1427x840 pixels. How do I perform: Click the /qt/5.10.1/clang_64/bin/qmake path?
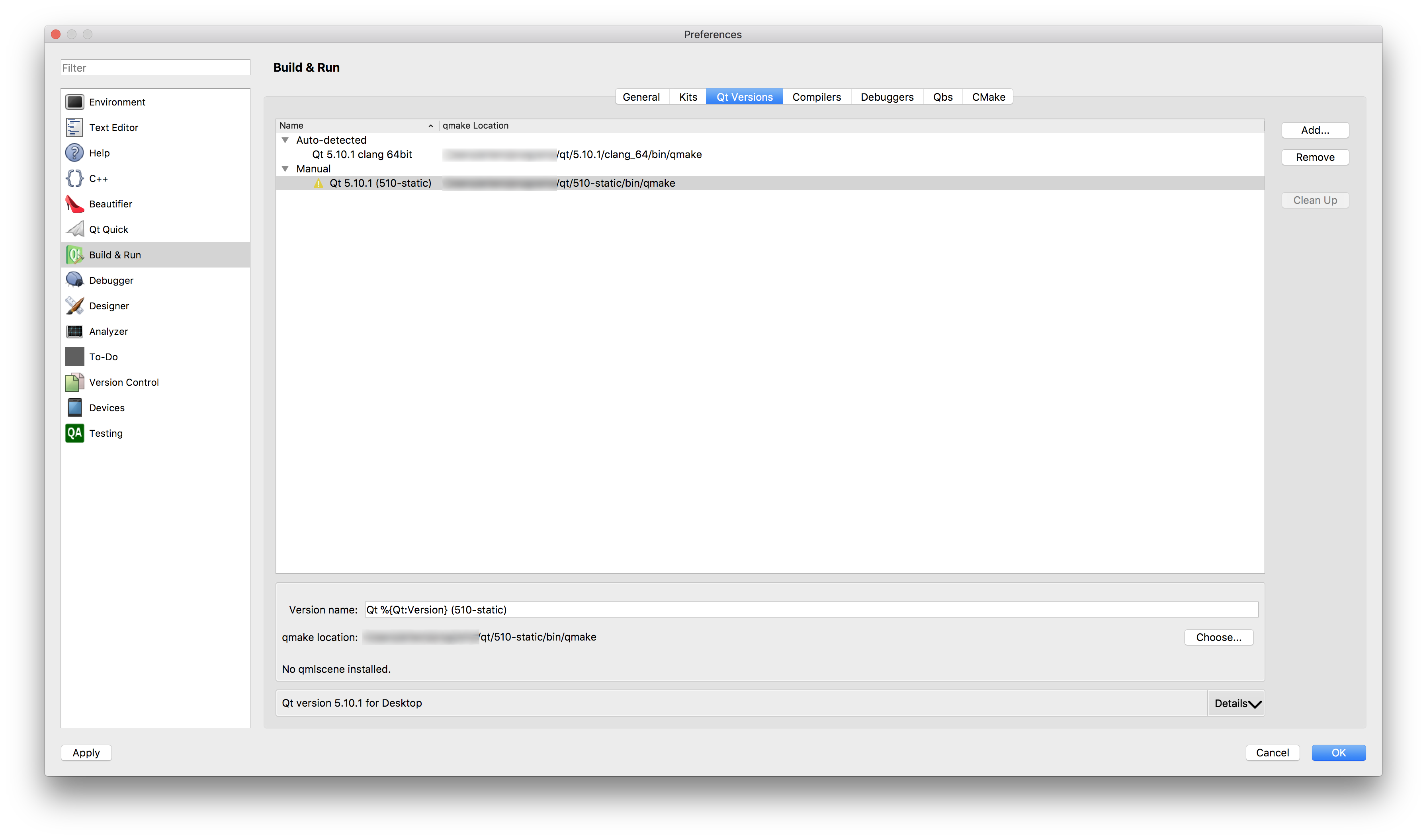click(629, 154)
